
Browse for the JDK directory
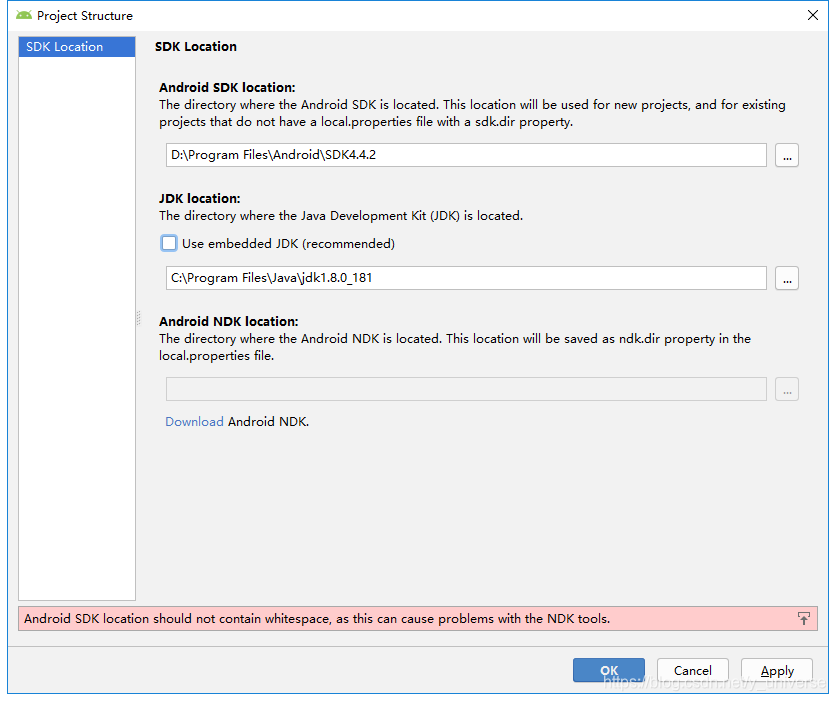[x=787, y=279]
